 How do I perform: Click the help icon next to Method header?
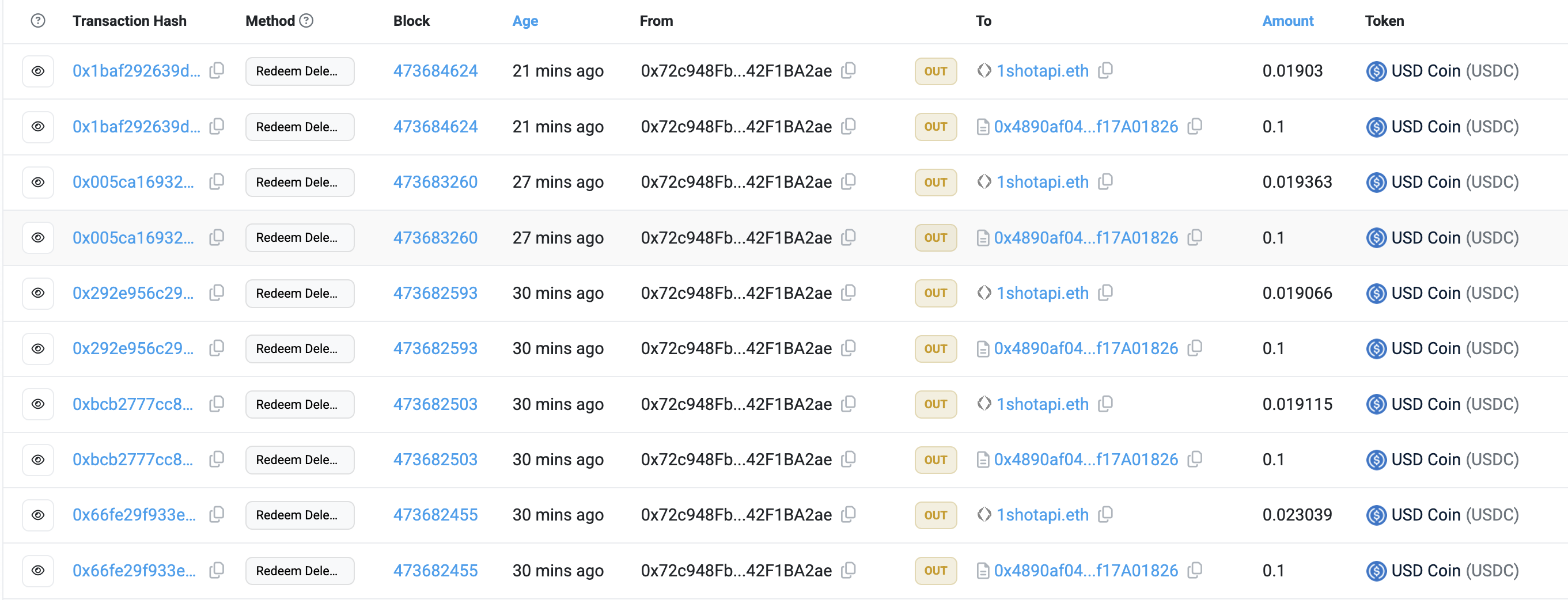tap(307, 21)
